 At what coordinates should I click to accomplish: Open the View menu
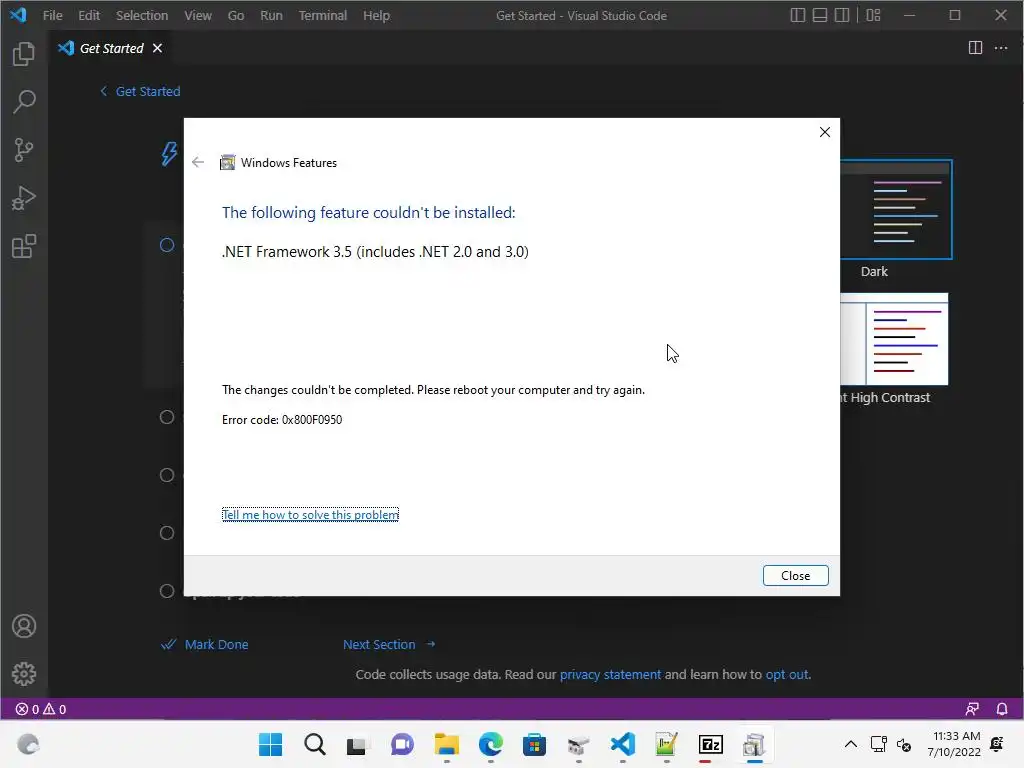[198, 15]
